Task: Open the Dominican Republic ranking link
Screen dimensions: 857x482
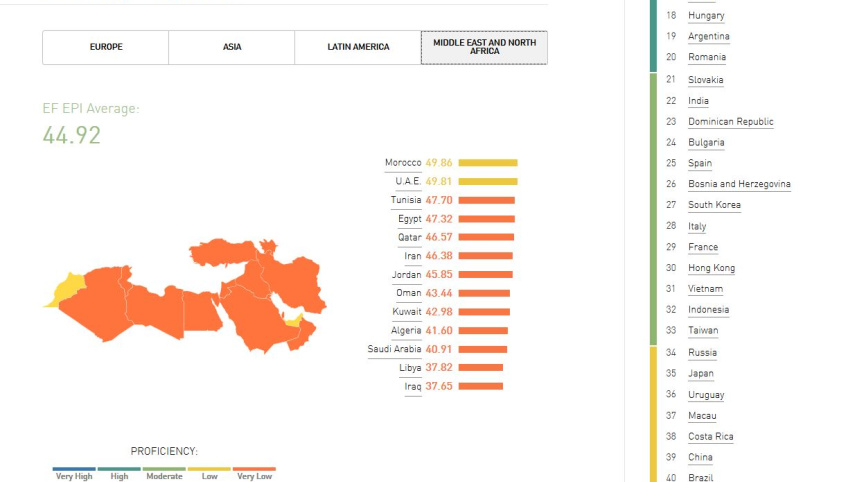Action: pos(730,122)
